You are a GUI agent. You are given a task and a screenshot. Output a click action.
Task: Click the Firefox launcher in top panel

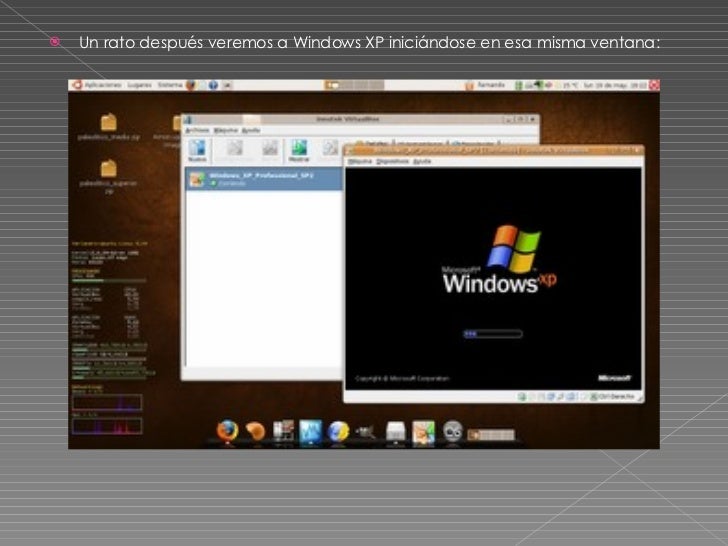[x=191, y=85]
